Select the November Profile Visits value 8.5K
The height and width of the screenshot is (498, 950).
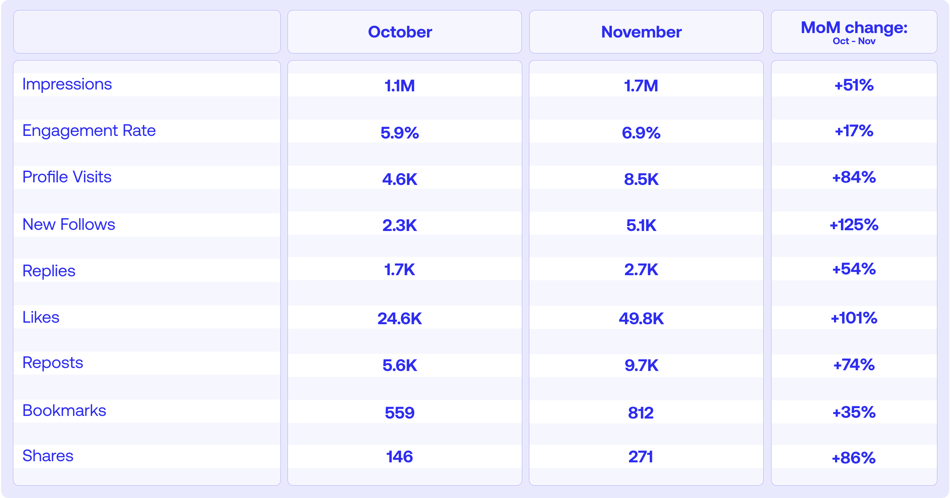(641, 179)
